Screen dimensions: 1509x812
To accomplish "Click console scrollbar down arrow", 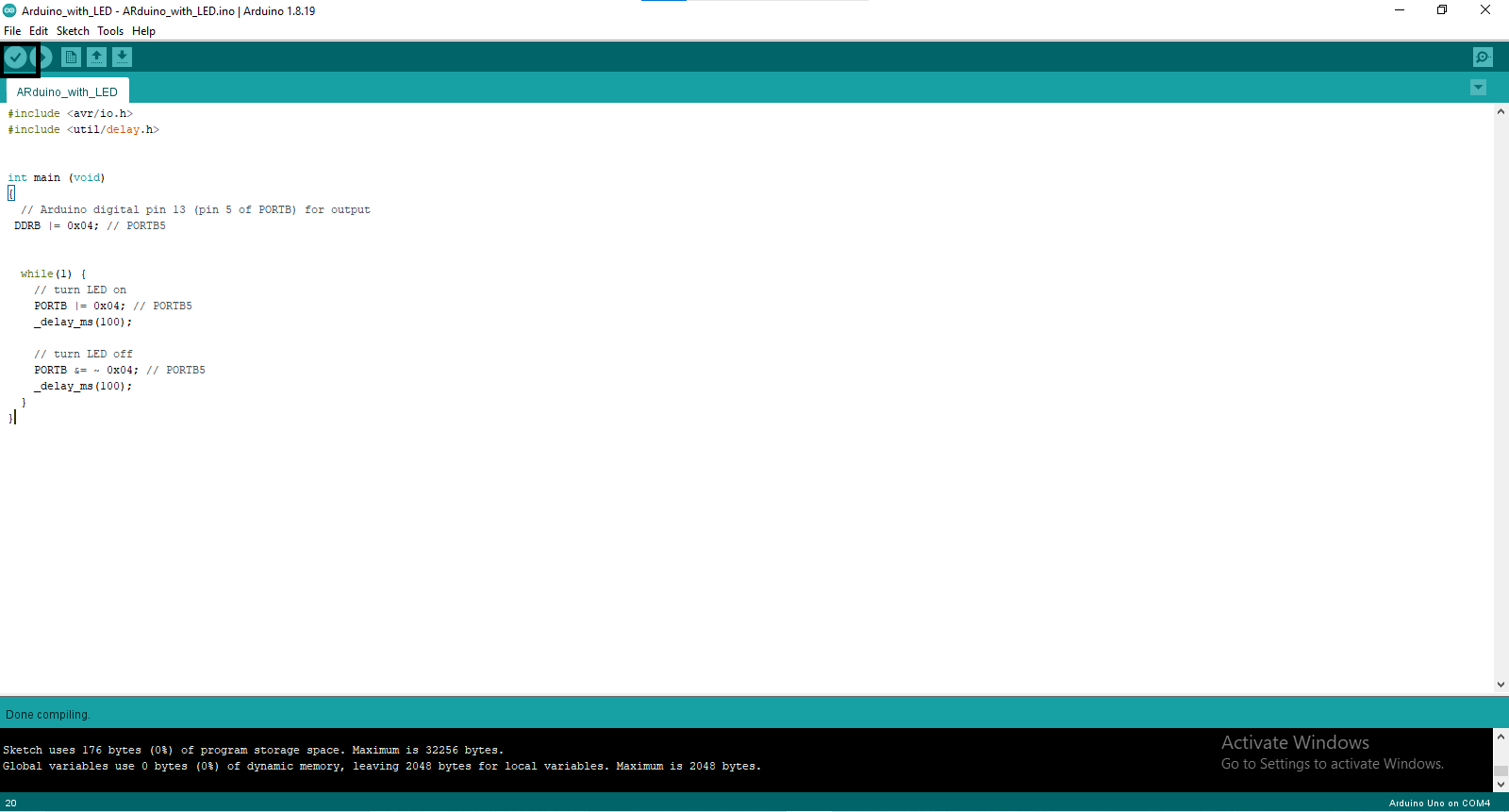I will click(x=1501, y=784).
